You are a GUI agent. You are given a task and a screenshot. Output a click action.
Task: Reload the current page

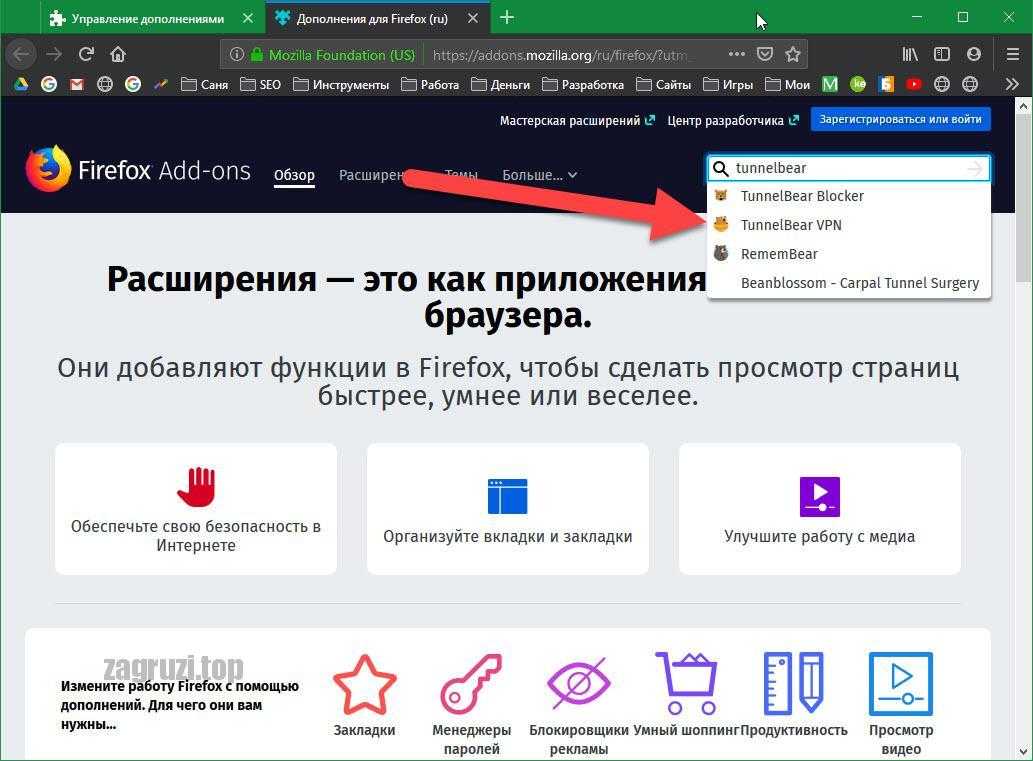point(86,54)
